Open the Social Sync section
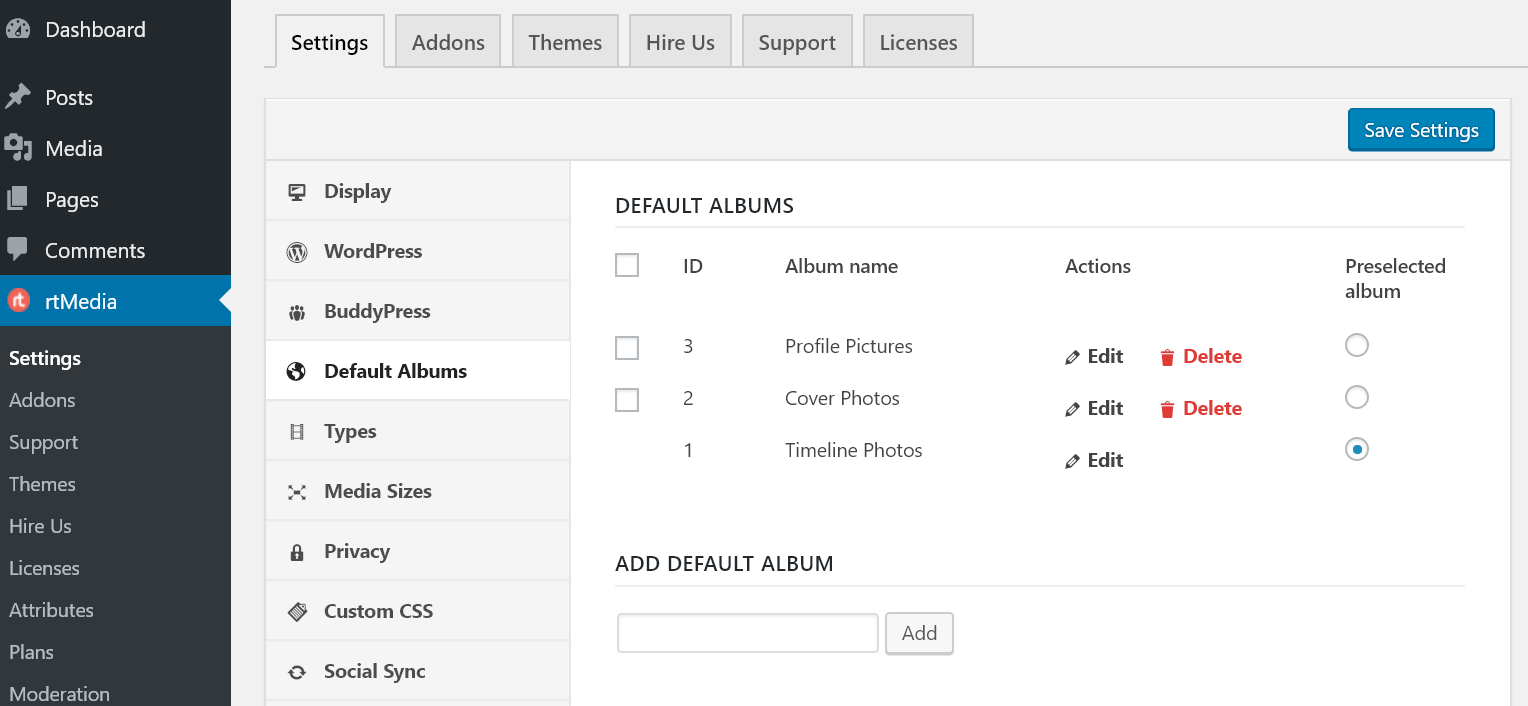The width and height of the screenshot is (1528, 706). [374, 670]
